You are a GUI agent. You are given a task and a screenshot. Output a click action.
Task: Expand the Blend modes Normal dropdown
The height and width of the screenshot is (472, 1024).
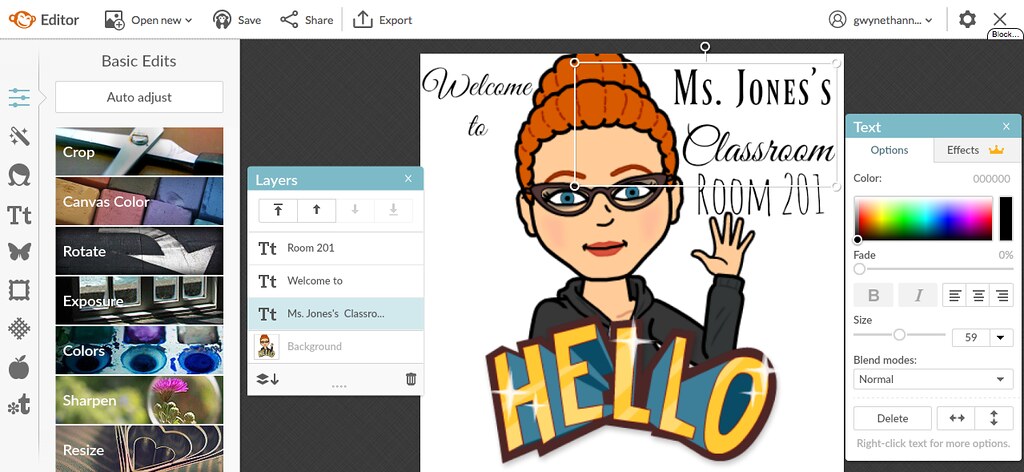[x=934, y=379]
